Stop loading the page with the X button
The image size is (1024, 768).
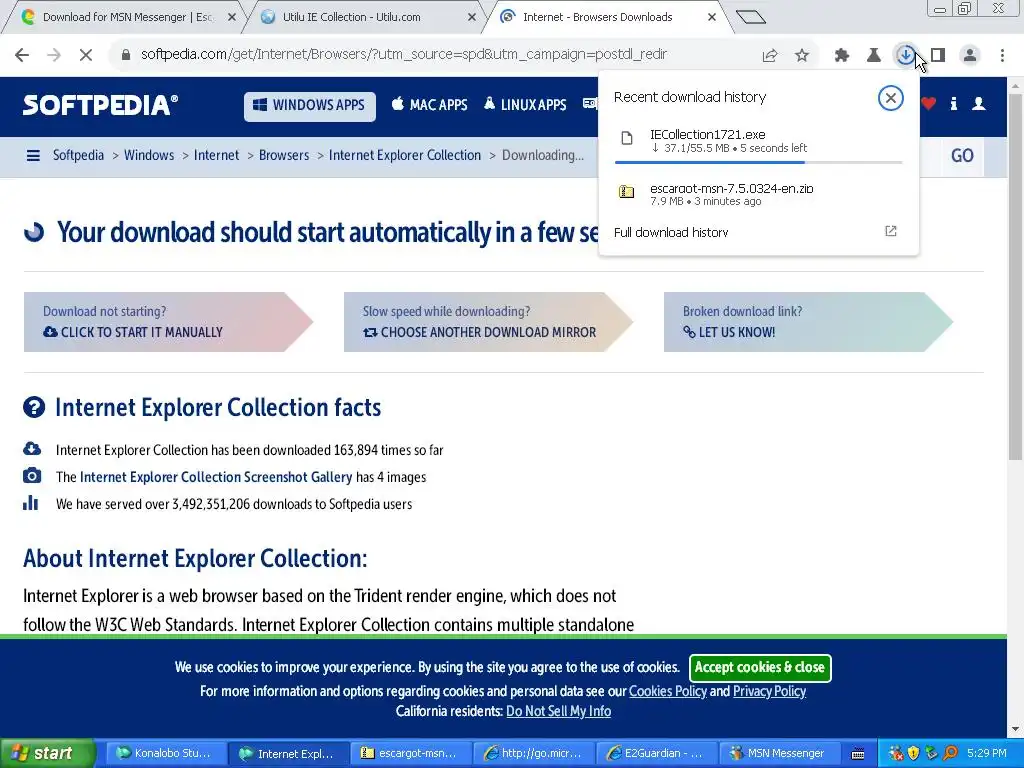coord(86,55)
